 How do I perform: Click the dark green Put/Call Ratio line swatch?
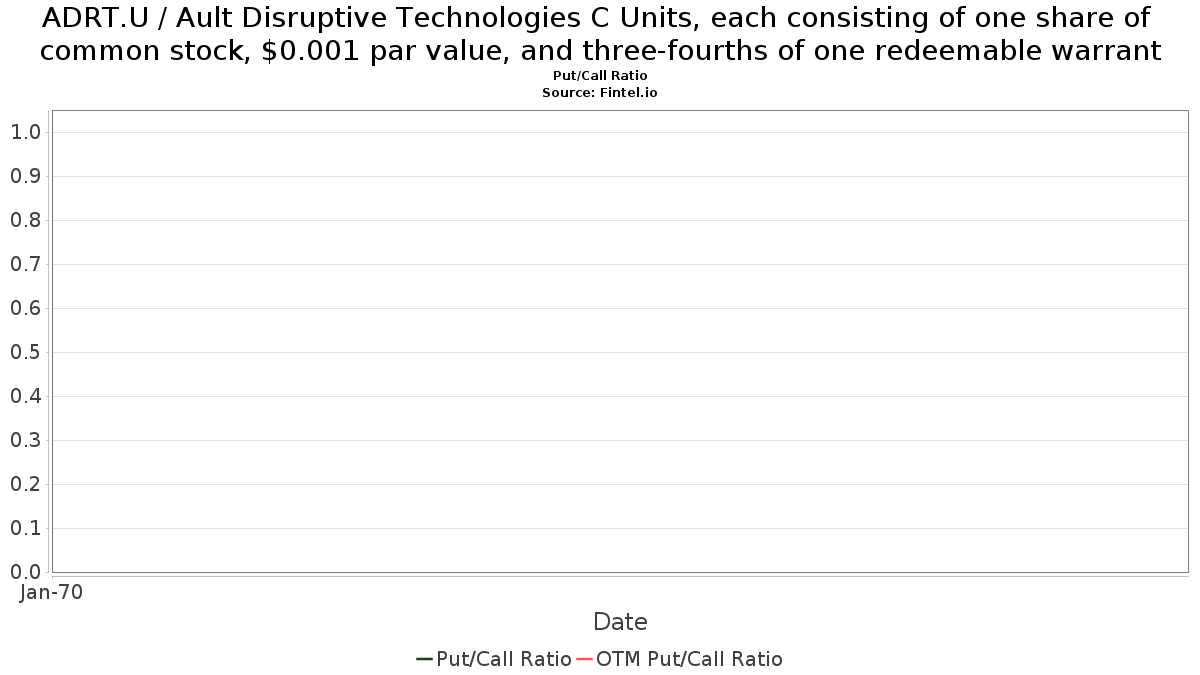click(x=425, y=659)
